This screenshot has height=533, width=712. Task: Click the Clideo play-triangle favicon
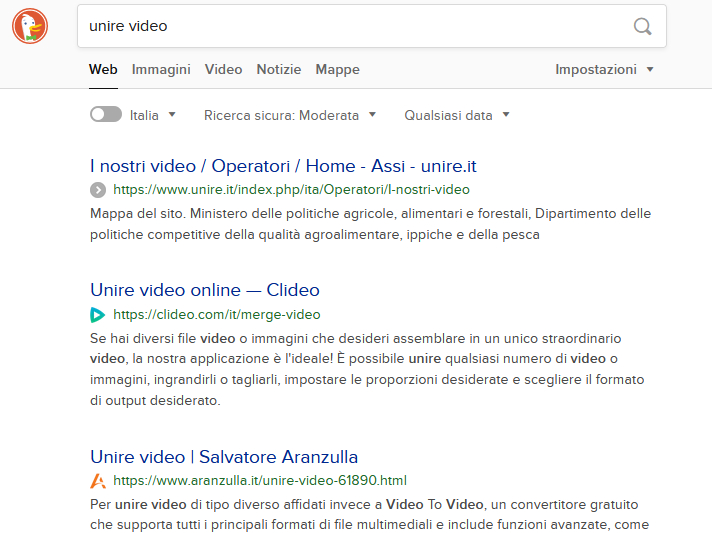click(x=98, y=315)
